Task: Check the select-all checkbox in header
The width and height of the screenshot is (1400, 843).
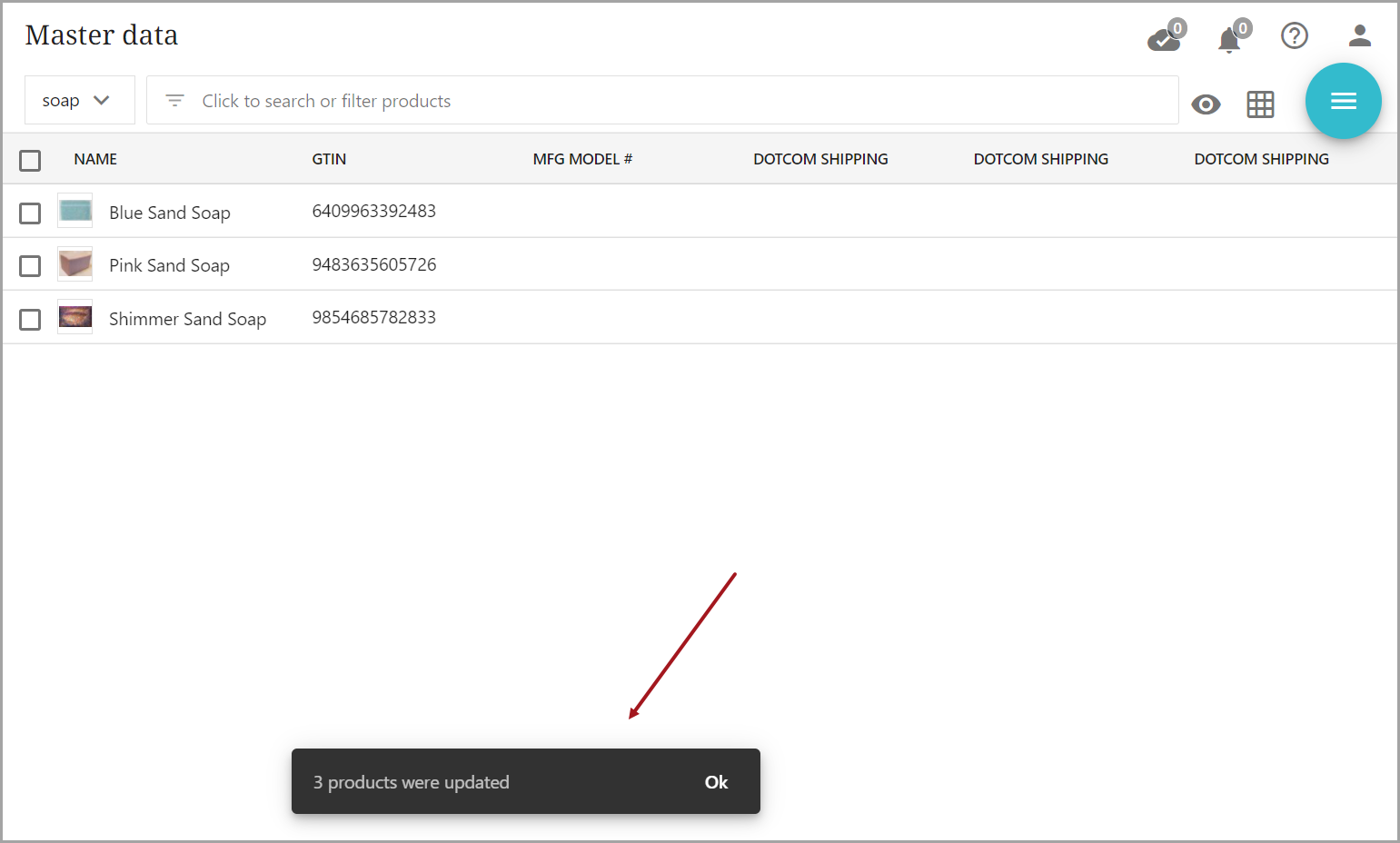Action: tap(30, 161)
